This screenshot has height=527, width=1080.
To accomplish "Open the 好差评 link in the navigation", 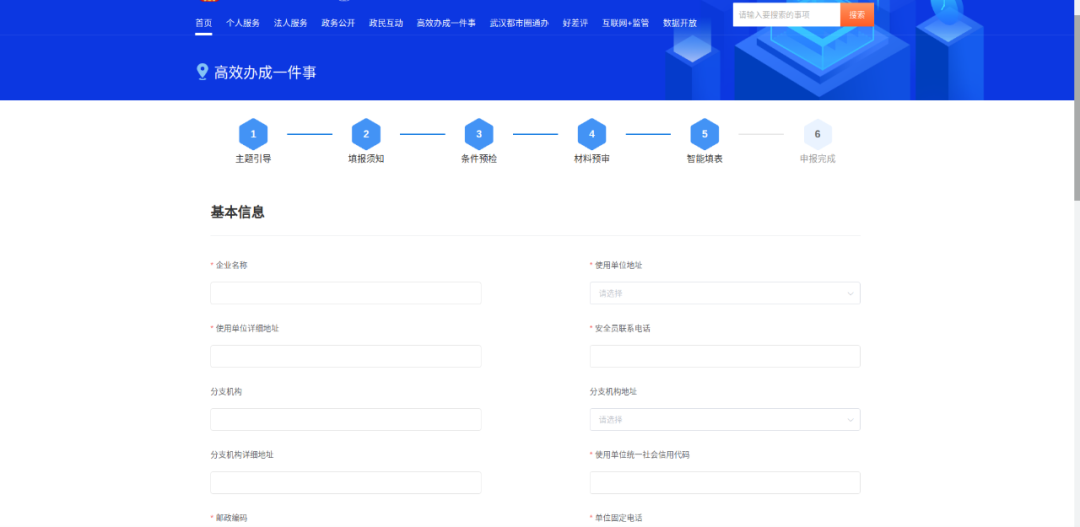I will (575, 23).
